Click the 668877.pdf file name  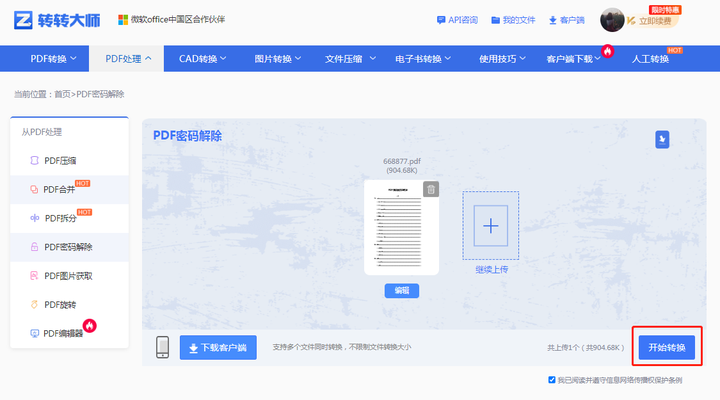point(402,161)
